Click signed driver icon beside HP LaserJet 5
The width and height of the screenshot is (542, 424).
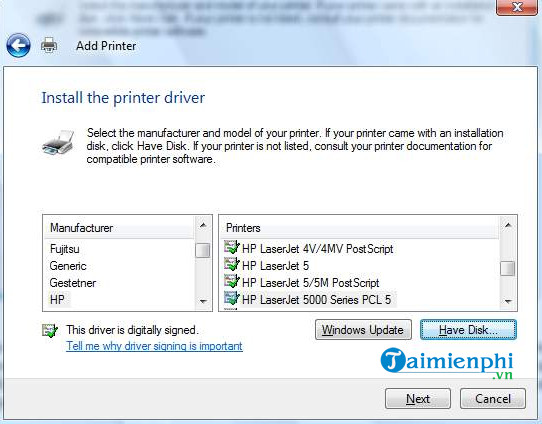point(232,265)
